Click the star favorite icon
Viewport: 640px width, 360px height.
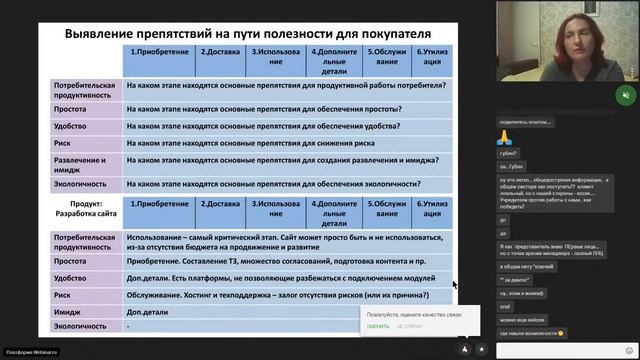pos(481,349)
